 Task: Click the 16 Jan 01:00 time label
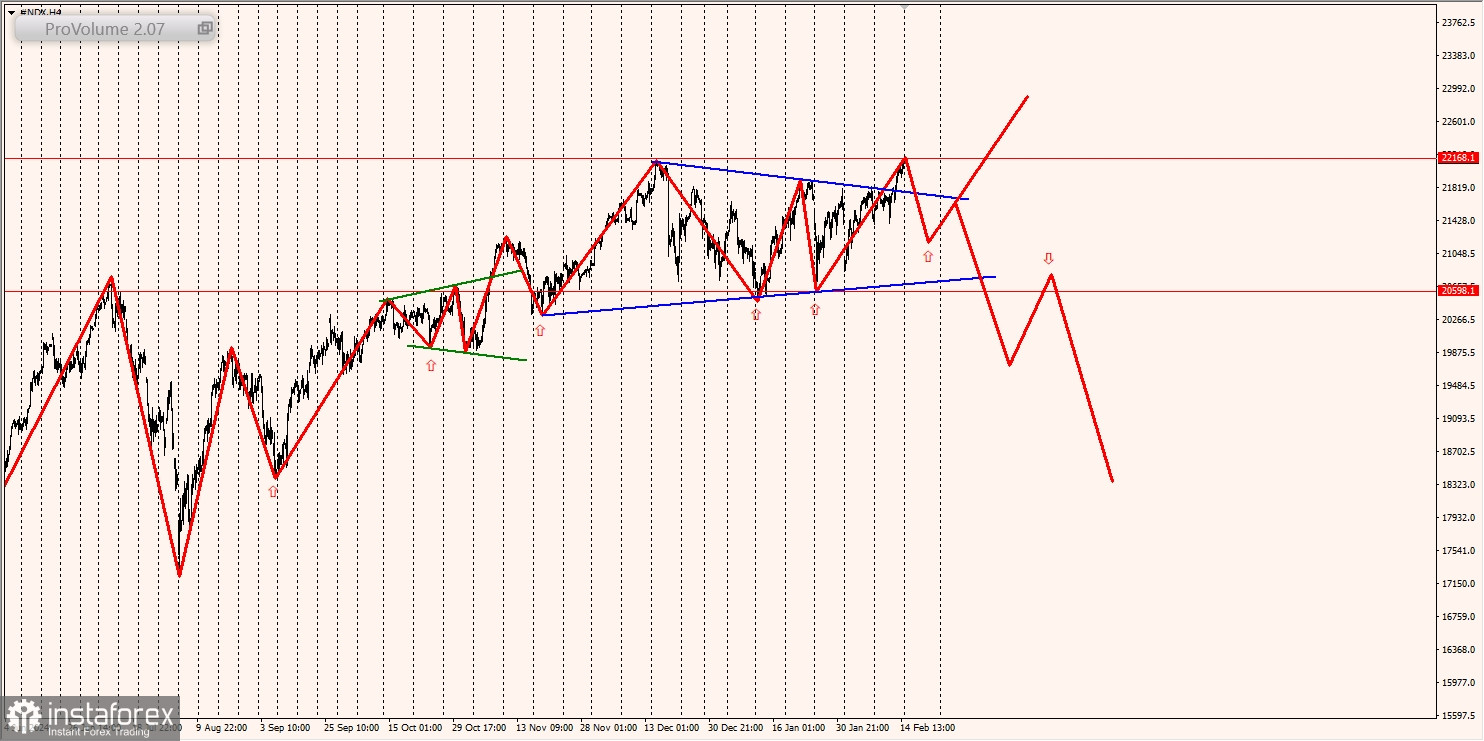(x=799, y=728)
